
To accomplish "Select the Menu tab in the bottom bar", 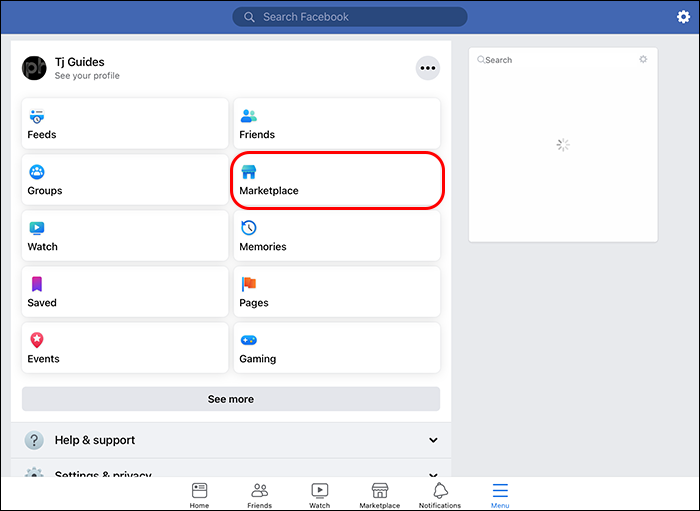I will tap(500, 495).
